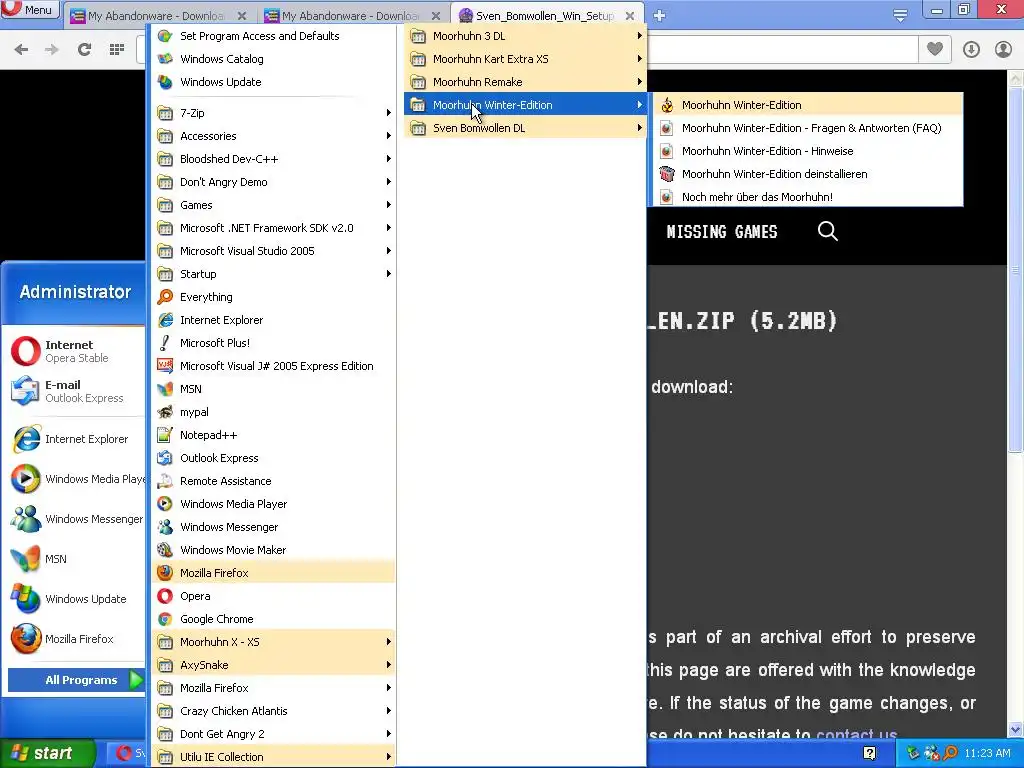Click highlighted Mozilla Firefox icon in programs list
The width and height of the screenshot is (1024, 768).
pyautogui.click(x=165, y=573)
